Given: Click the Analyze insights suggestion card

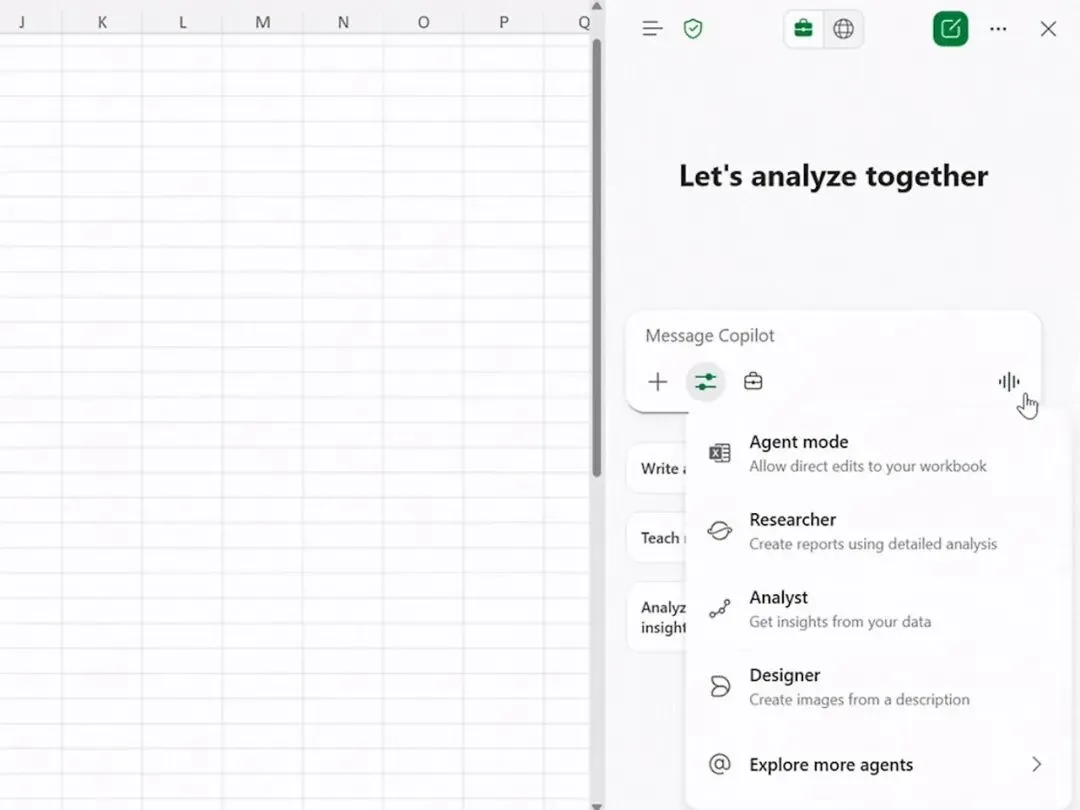Looking at the screenshot, I should click(658, 617).
